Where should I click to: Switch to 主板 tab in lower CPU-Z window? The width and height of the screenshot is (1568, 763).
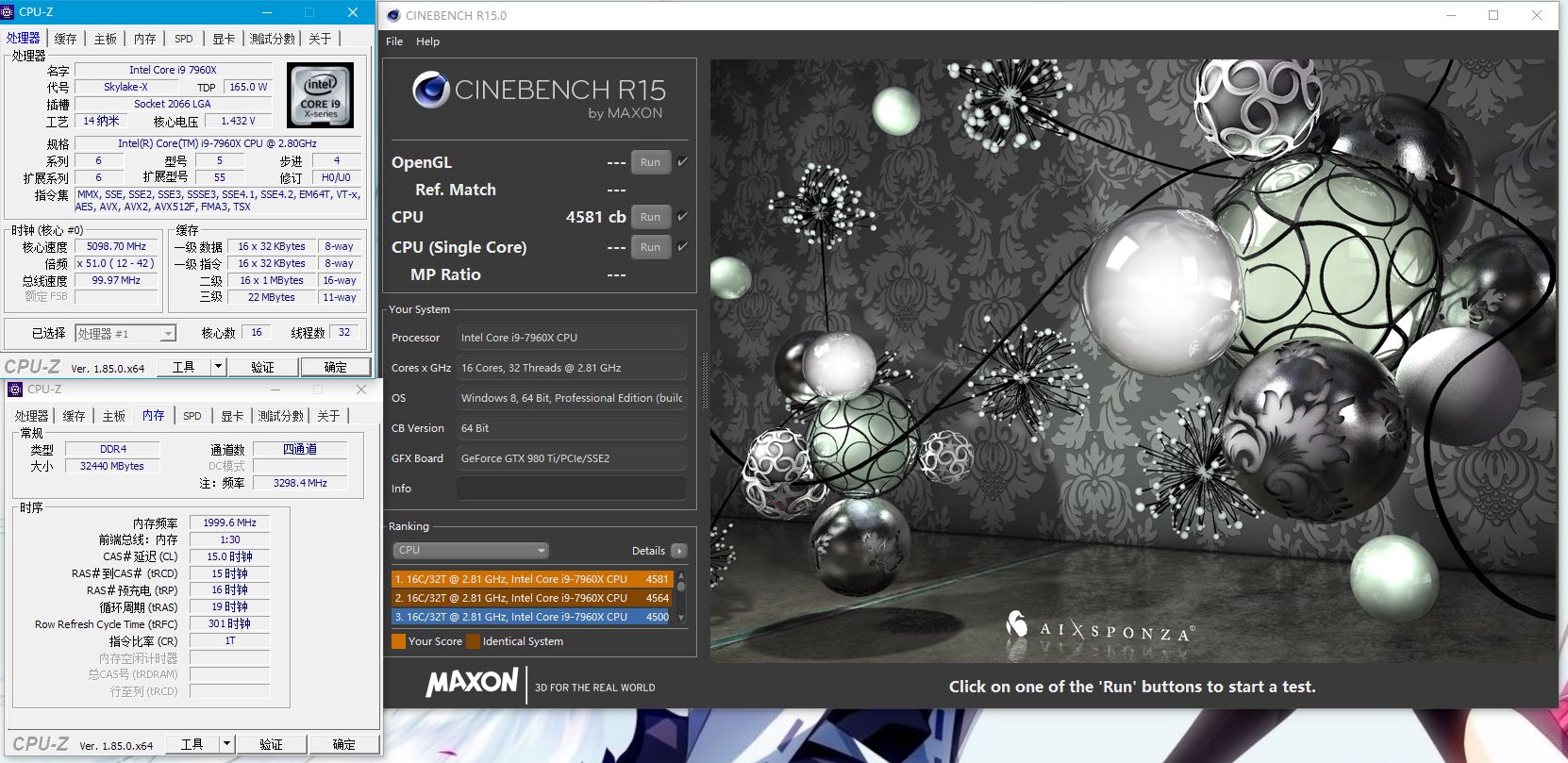coord(113,416)
